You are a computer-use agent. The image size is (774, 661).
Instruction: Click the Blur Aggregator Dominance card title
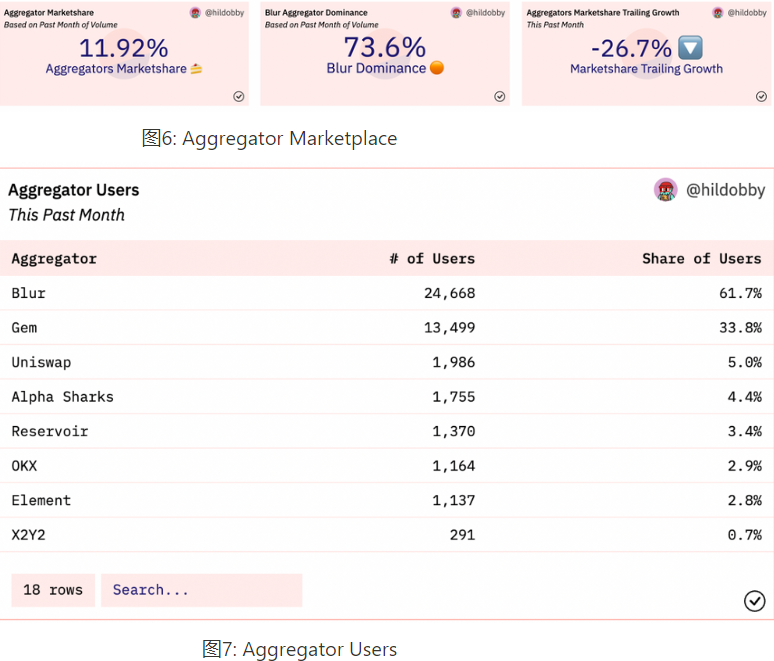coord(316,13)
